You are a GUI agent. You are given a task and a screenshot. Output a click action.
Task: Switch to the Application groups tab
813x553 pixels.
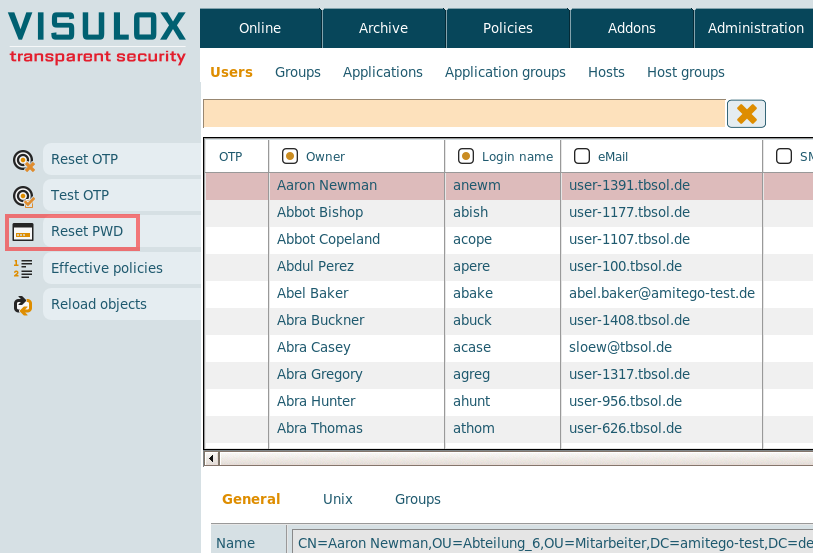coord(505,72)
